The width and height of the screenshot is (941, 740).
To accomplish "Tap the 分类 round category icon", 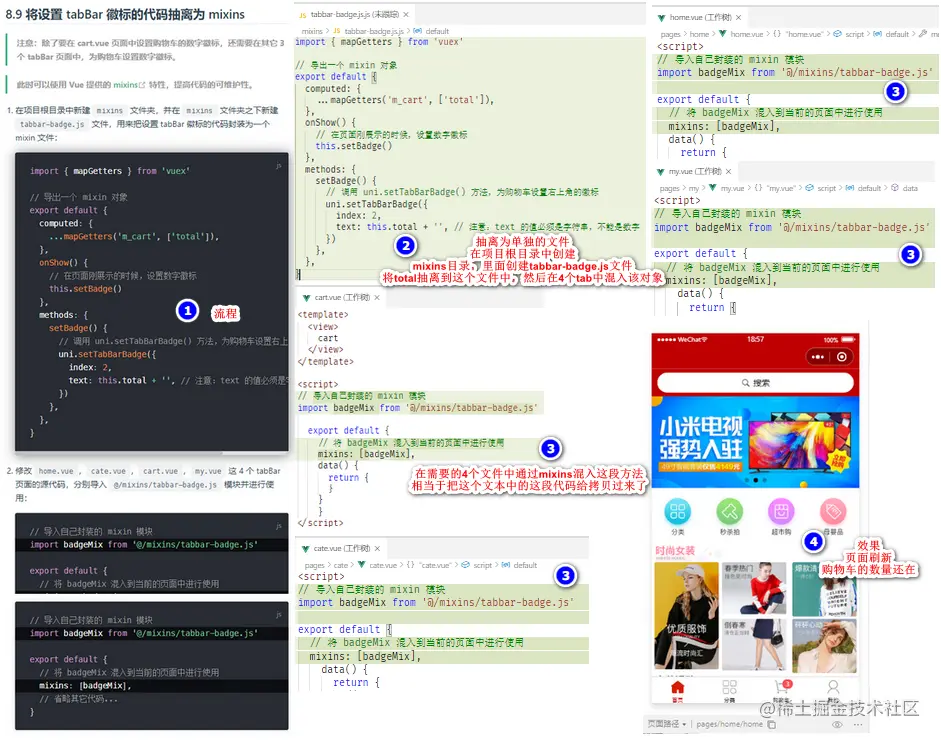I will (x=678, y=512).
